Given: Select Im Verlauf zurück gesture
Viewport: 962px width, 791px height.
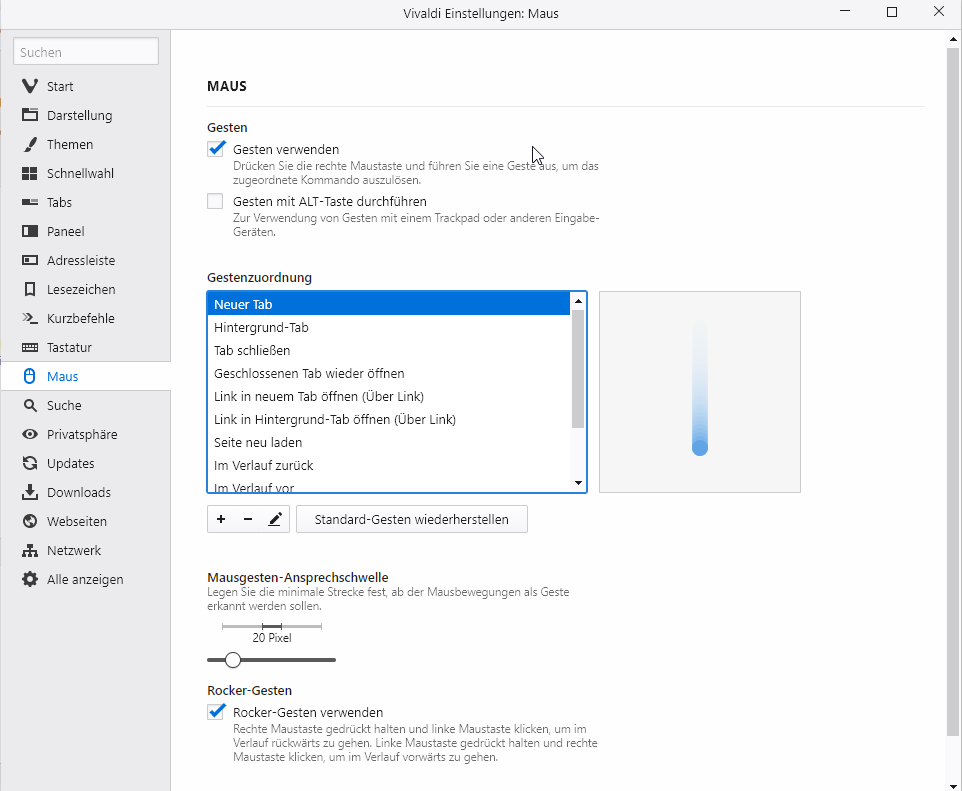Looking at the screenshot, I should (389, 465).
